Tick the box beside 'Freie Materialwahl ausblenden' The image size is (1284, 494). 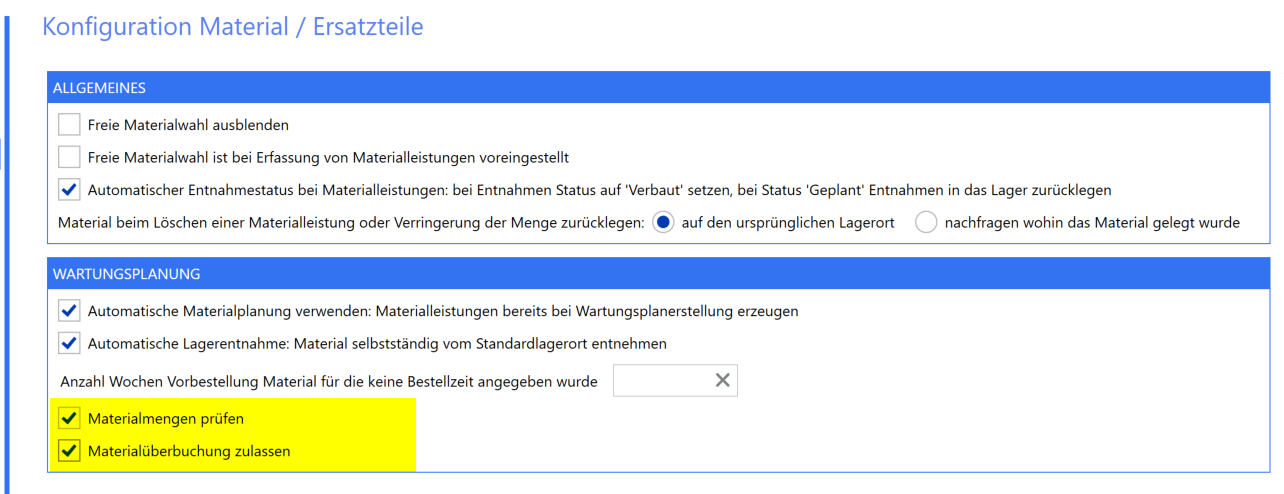[x=69, y=125]
